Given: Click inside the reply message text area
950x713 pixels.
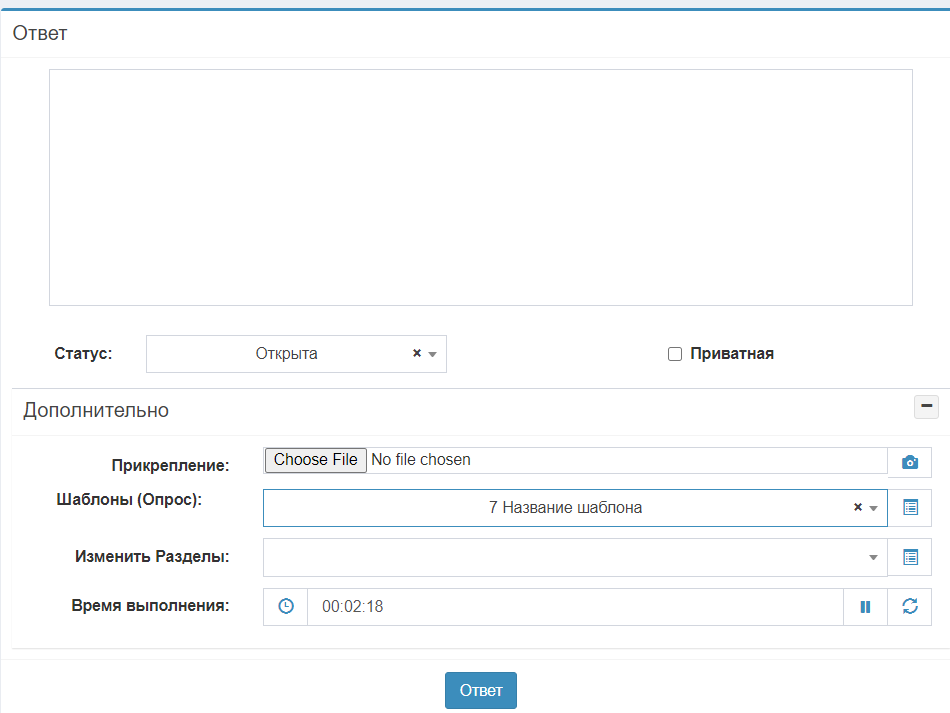Looking at the screenshot, I should [480, 187].
